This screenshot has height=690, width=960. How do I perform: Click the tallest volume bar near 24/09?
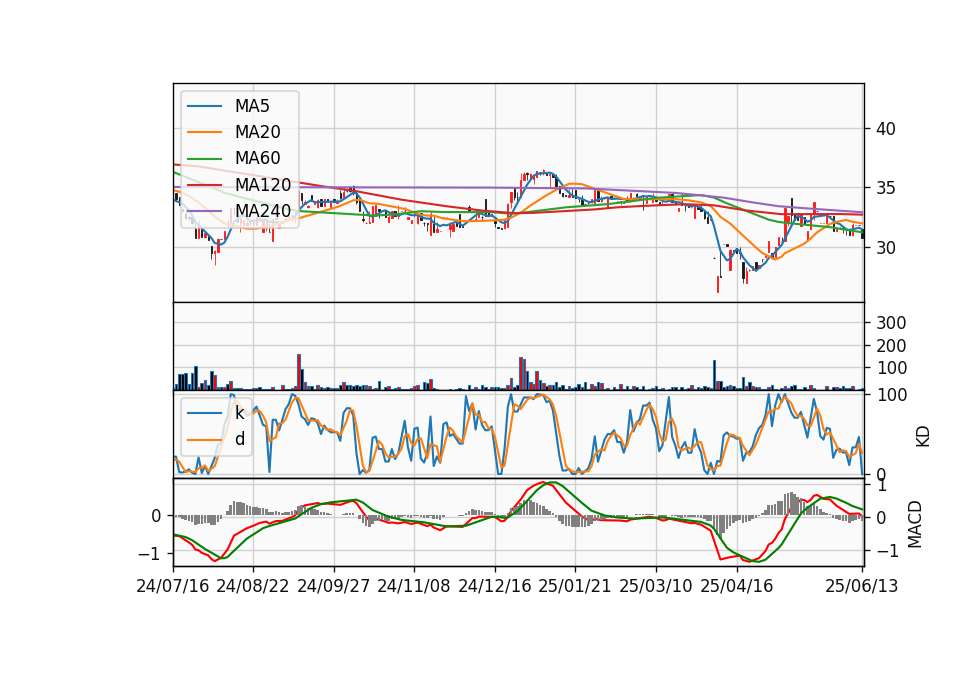[x=299, y=372]
